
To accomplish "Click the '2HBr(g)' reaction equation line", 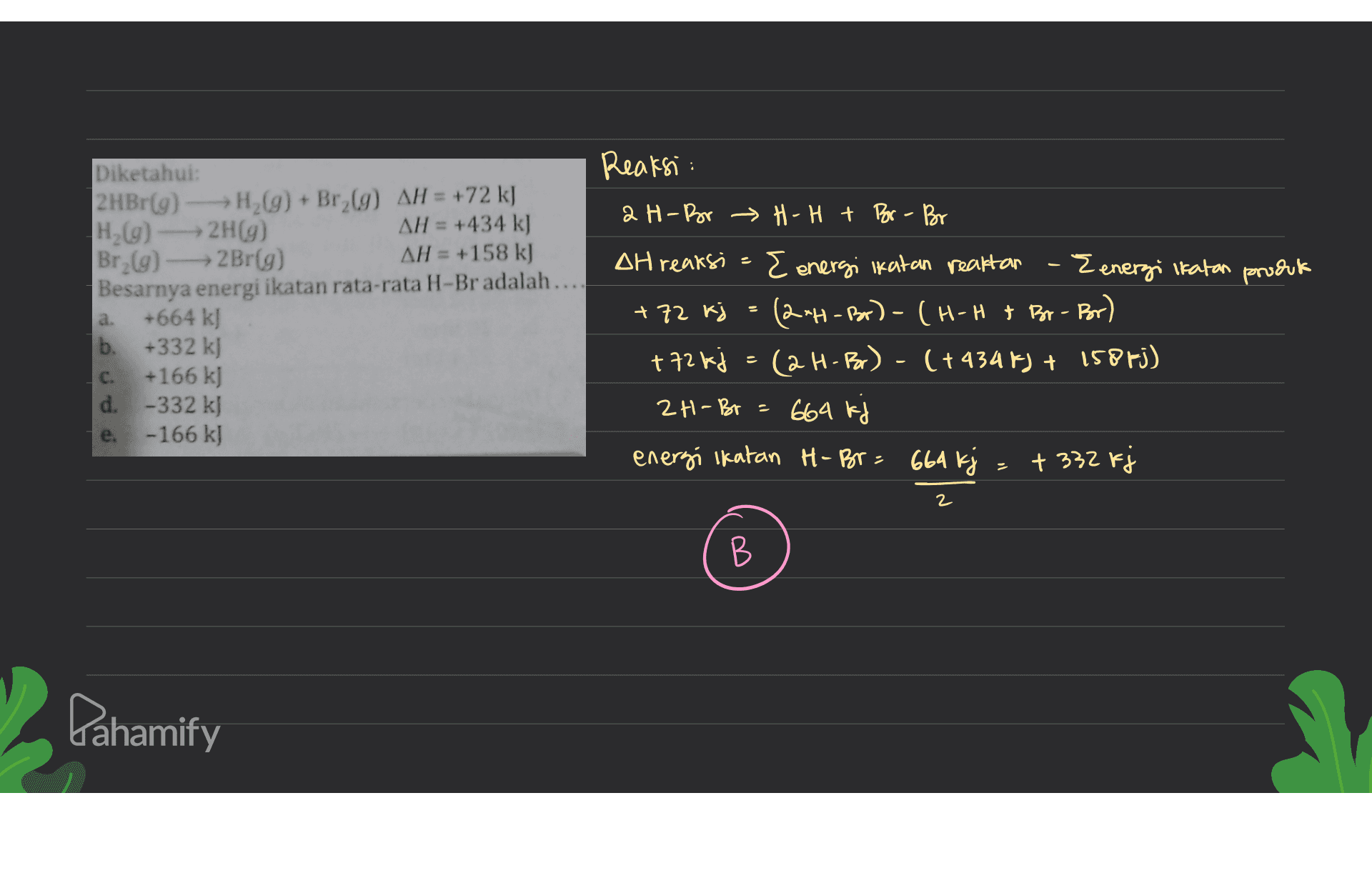I will (x=306, y=198).
